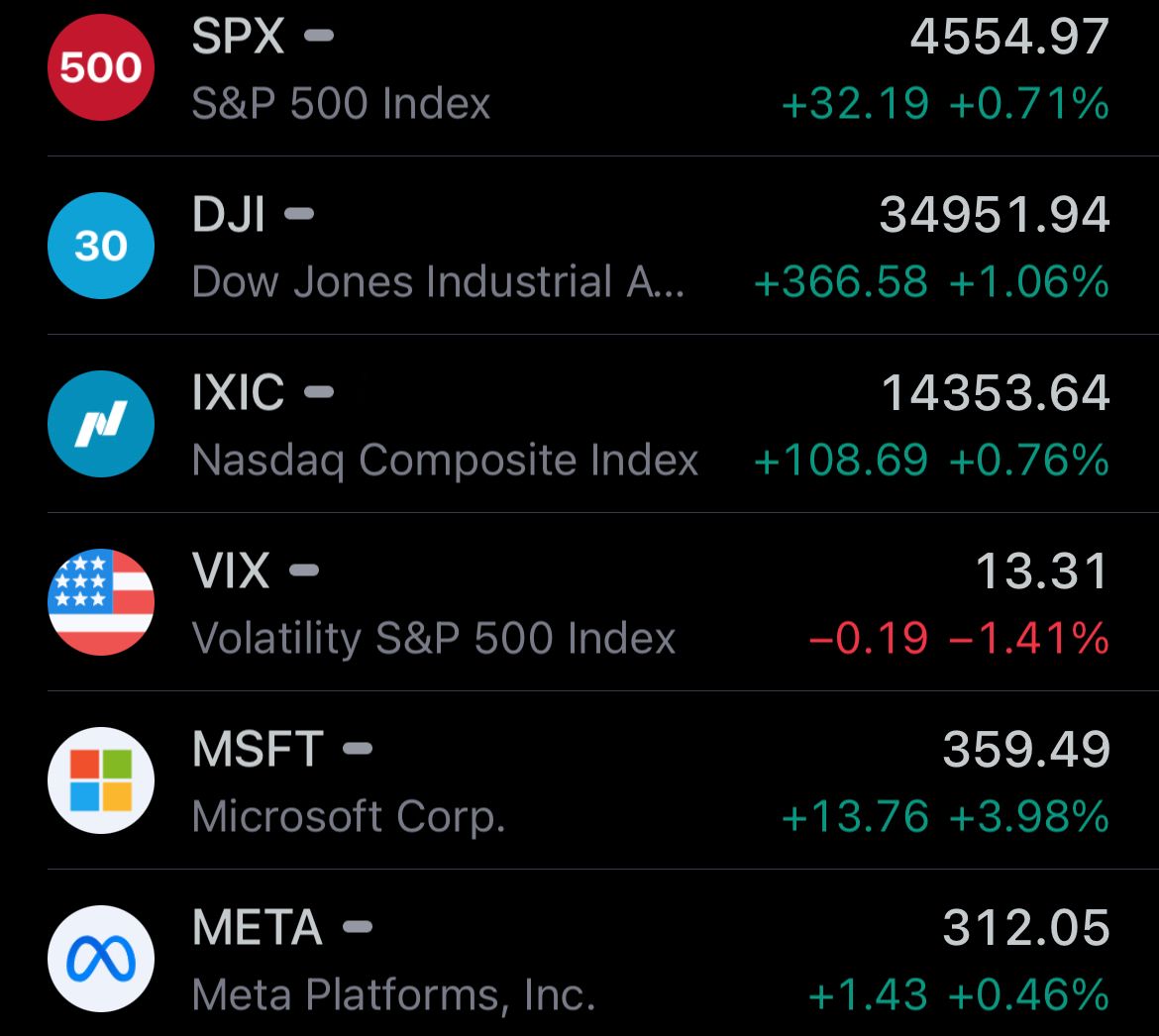The width and height of the screenshot is (1159, 1036).
Task: Toggle IXIC change value +108.69
Action: tap(841, 461)
